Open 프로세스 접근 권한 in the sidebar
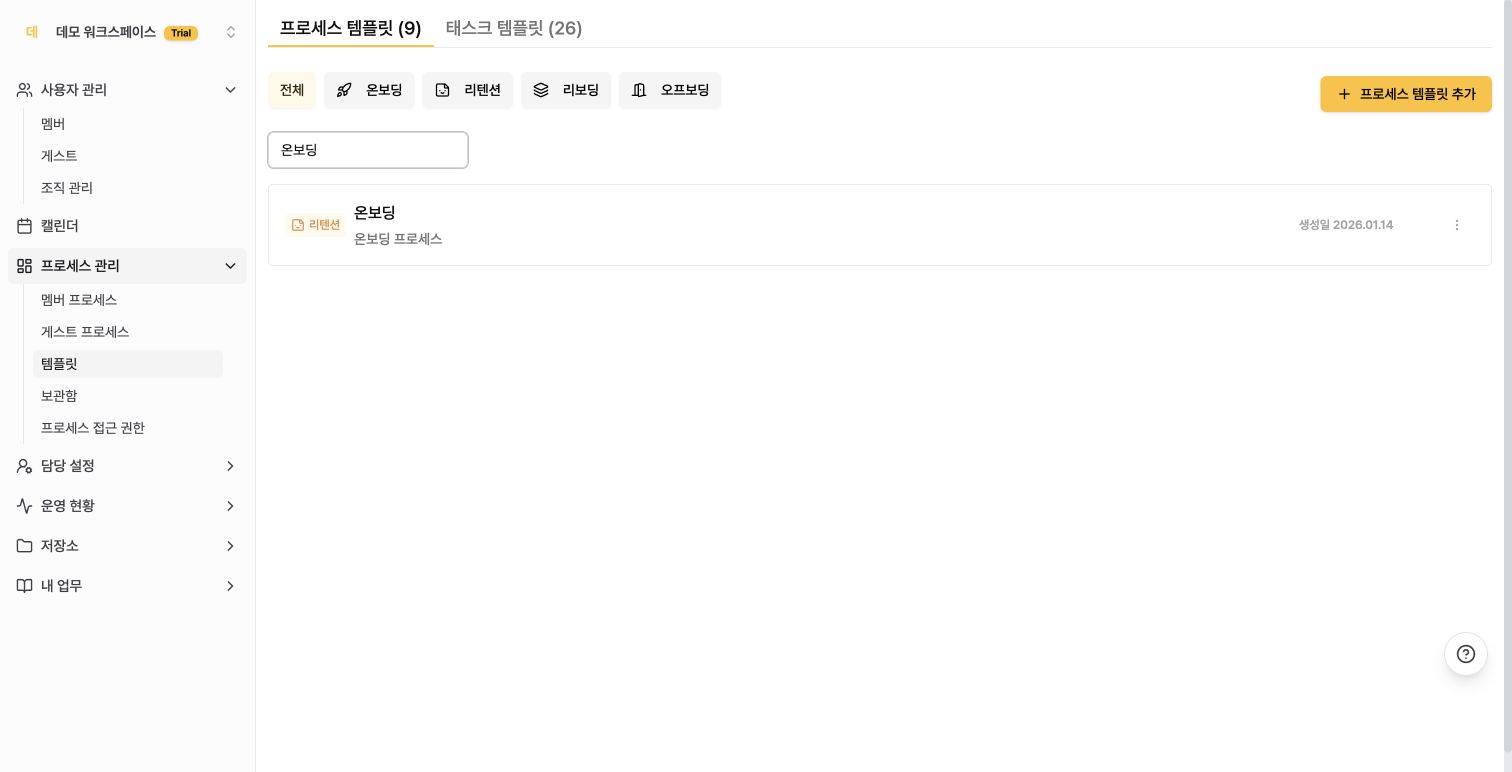The width and height of the screenshot is (1512, 772). [93, 428]
